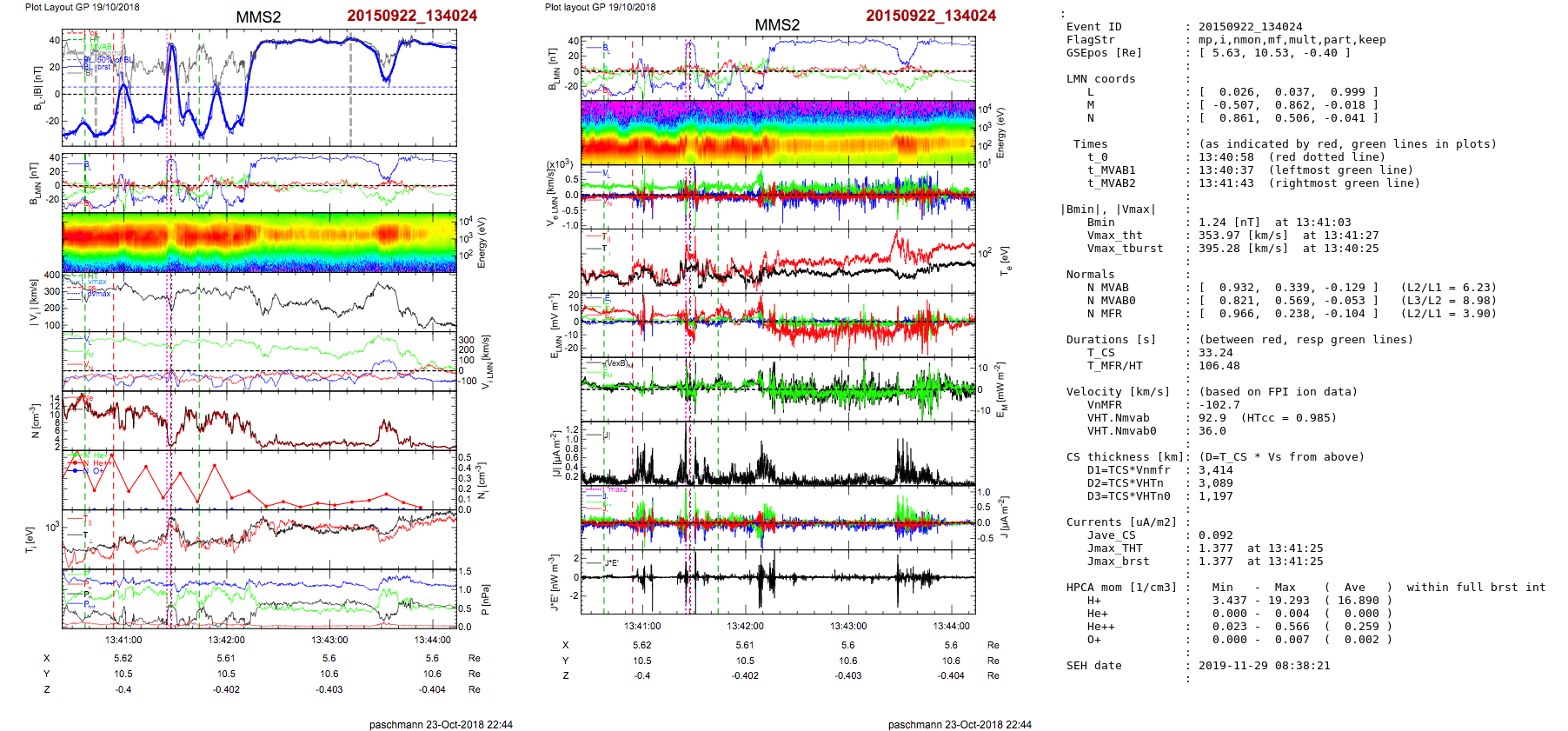Select the red event ID above the right plot
Image resolution: width=1568 pixels, height=731 pixels.
930,16
